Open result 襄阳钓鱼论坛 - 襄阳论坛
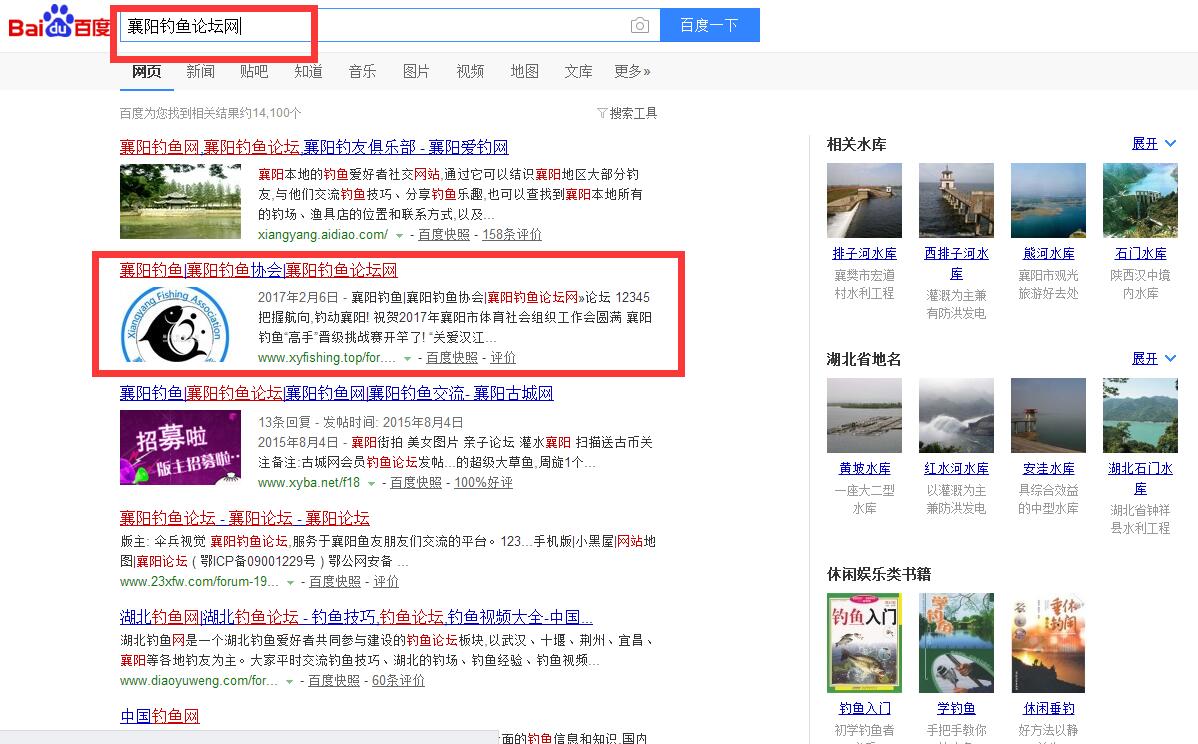The height and width of the screenshot is (744, 1198). point(244,518)
